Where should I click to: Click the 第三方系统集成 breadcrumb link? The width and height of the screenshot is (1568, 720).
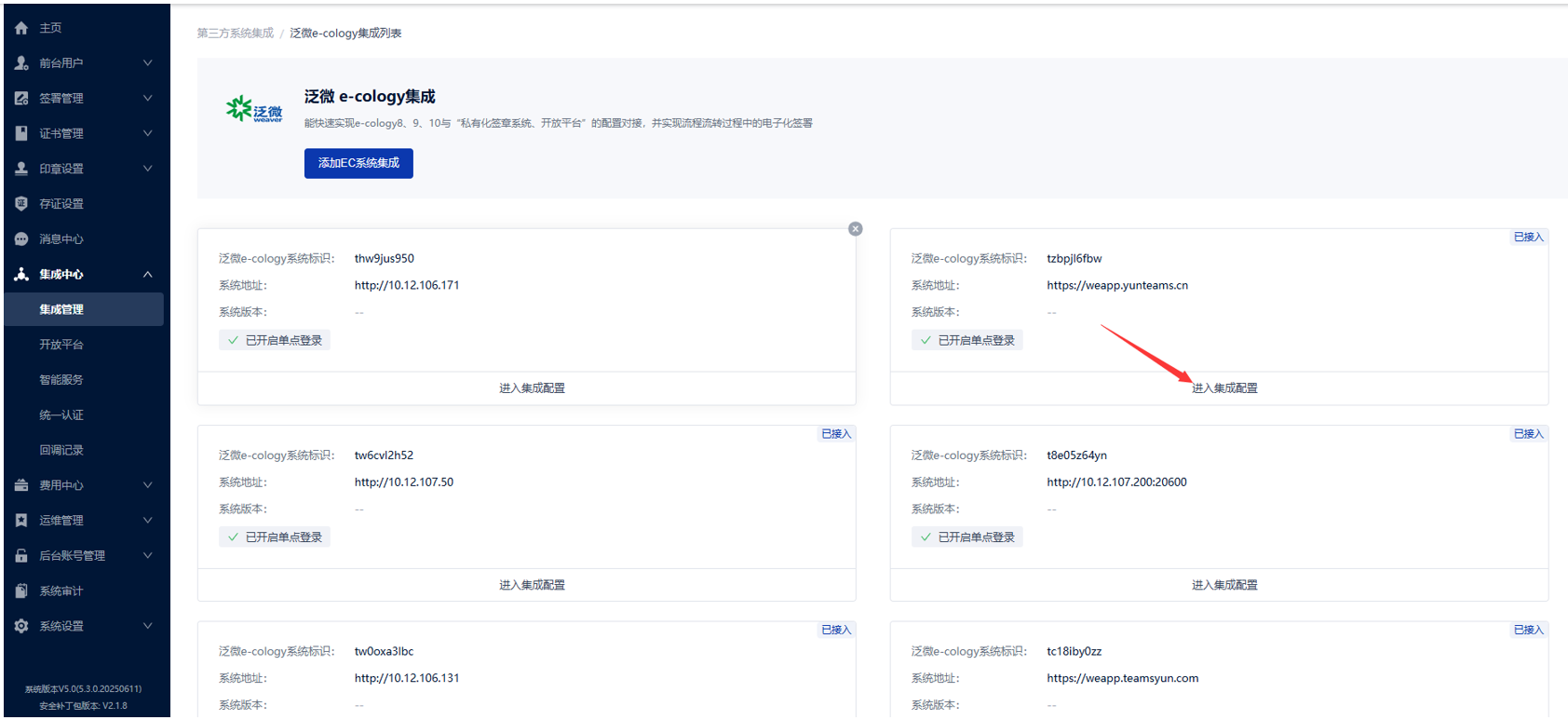(236, 34)
